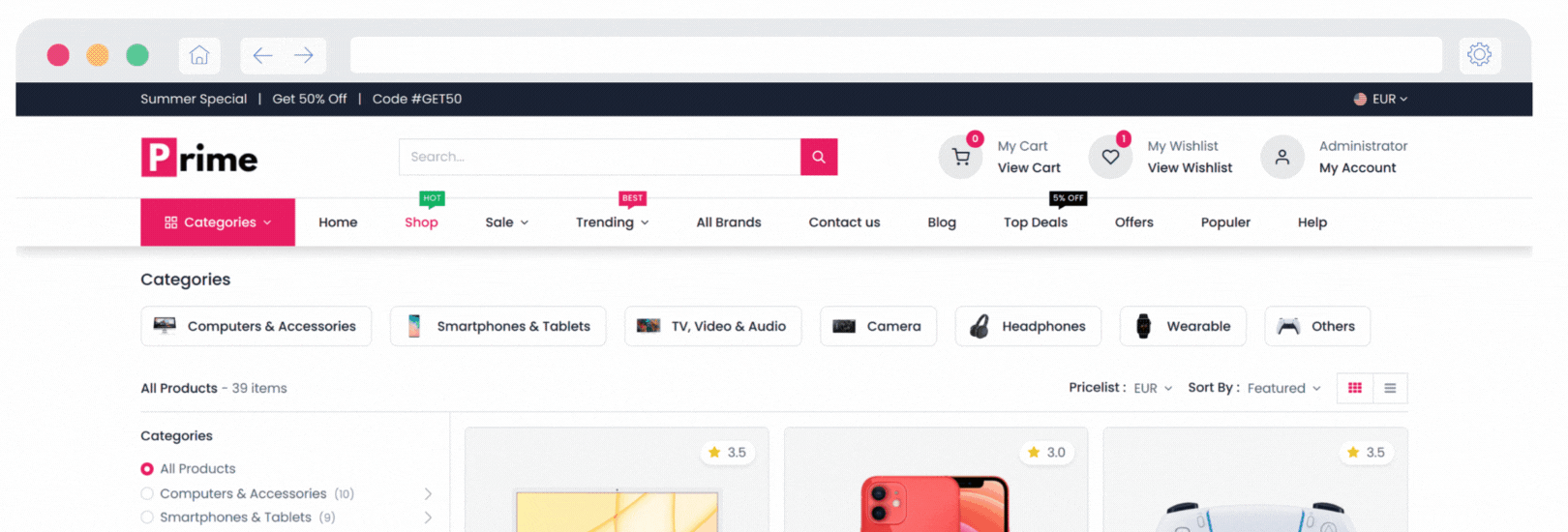
Task: Click the browser settings gear icon
Action: 1479,55
